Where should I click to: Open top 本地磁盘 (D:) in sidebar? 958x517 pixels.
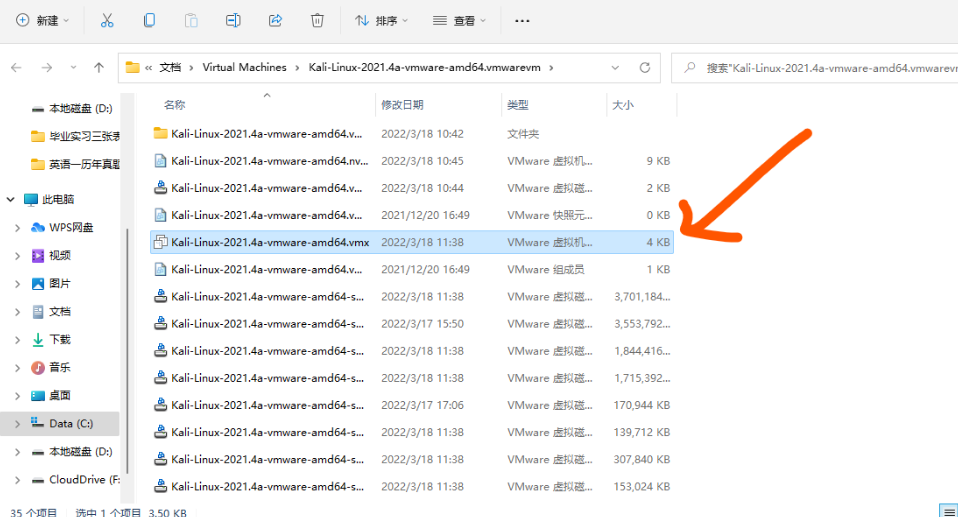click(72, 108)
